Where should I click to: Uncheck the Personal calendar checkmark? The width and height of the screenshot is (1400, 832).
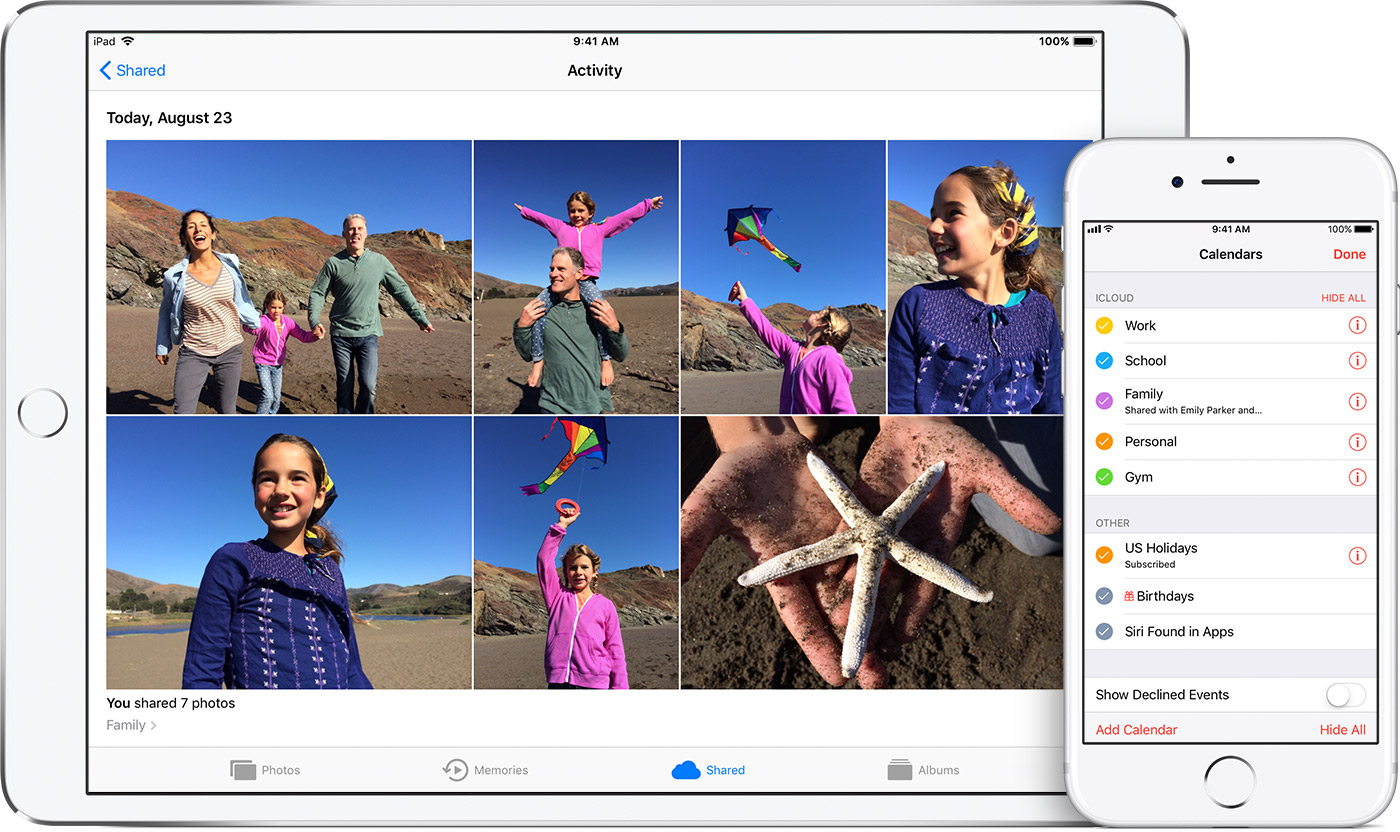click(1104, 442)
